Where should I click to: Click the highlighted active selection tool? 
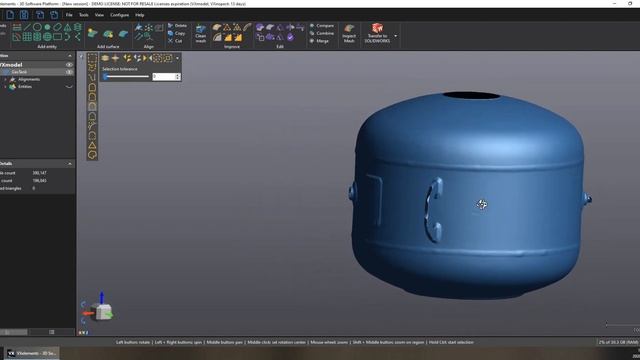[x=92, y=107]
